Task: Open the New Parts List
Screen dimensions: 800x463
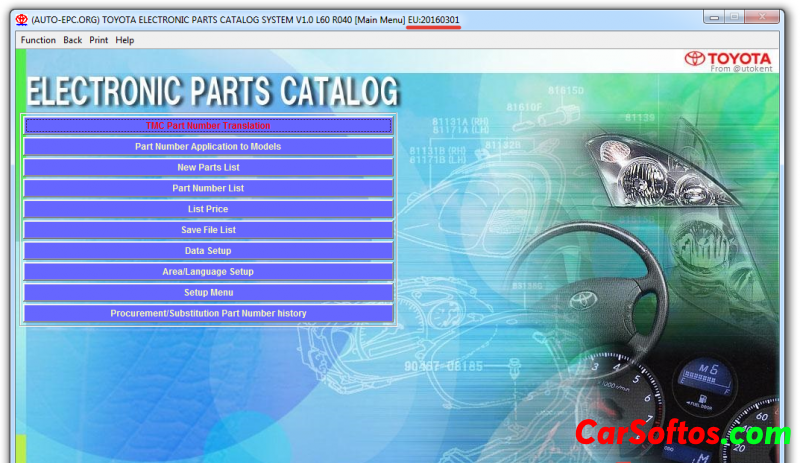Action: [x=208, y=167]
